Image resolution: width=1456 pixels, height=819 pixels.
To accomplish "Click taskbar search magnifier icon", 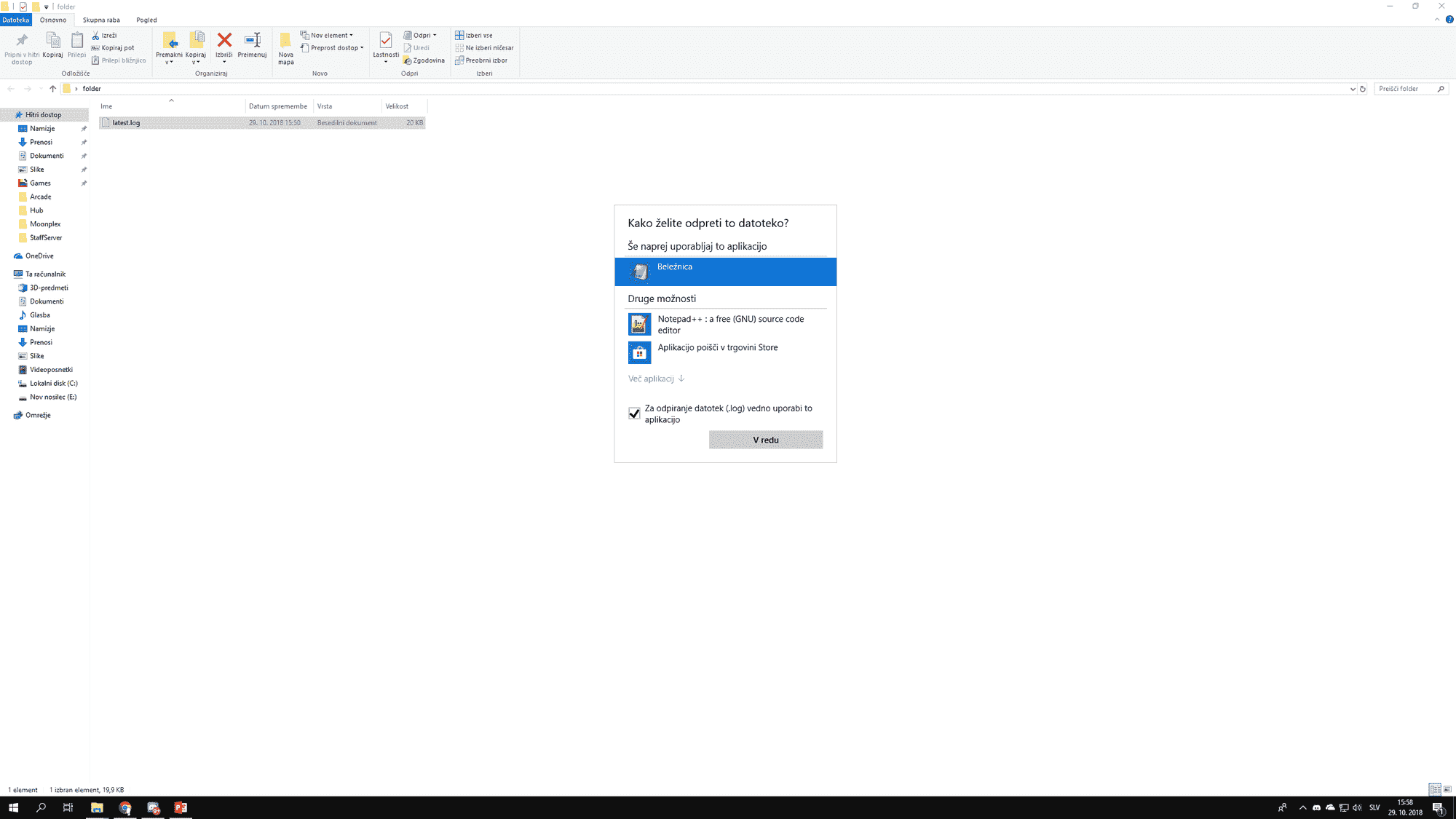I will [x=41, y=807].
